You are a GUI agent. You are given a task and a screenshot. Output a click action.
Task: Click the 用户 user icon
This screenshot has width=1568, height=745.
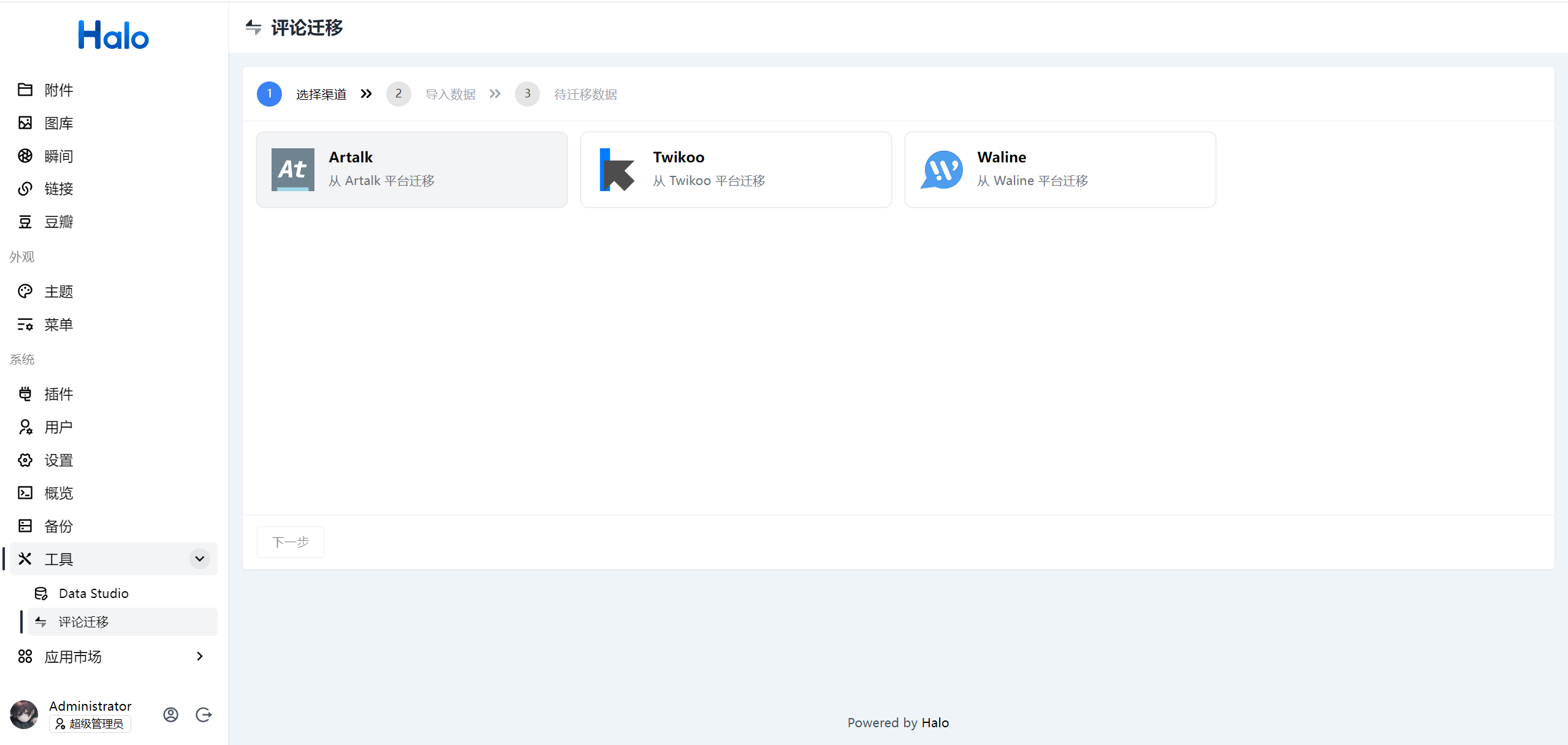coord(25,426)
